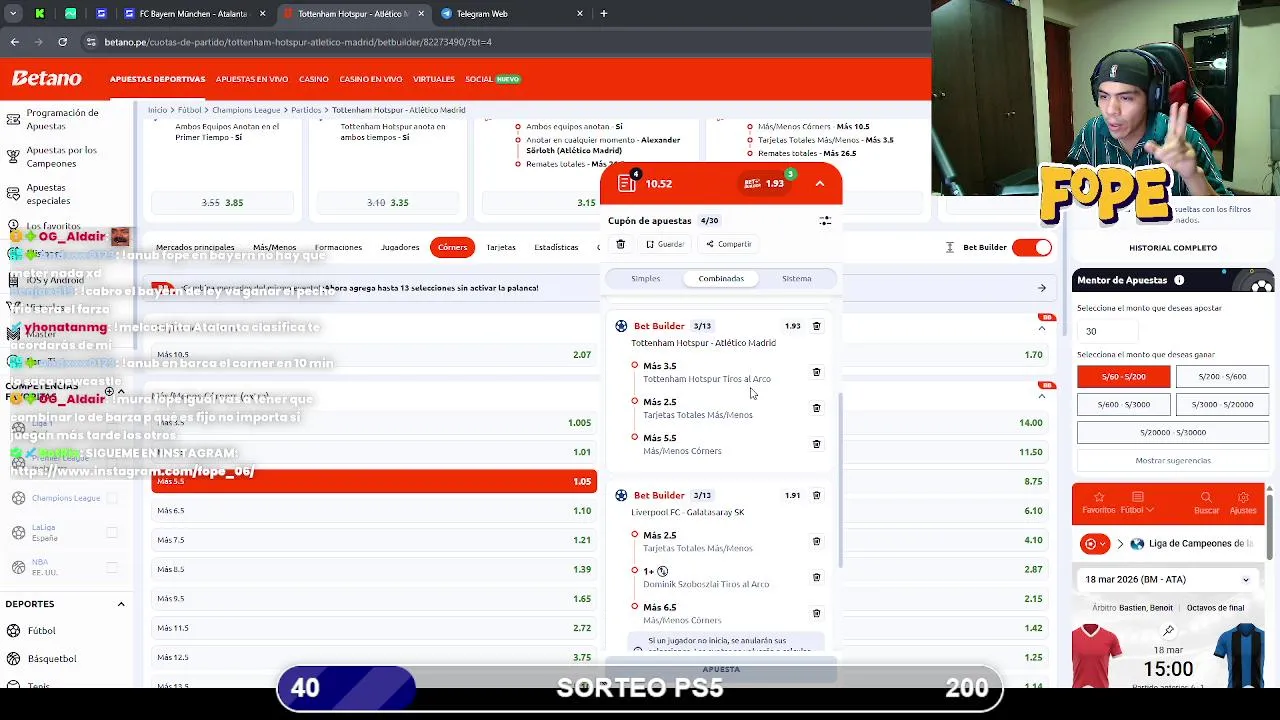Screen dimensions: 1280x720
Task: Click Mostrar sugerencias button
Action: (x=1173, y=461)
